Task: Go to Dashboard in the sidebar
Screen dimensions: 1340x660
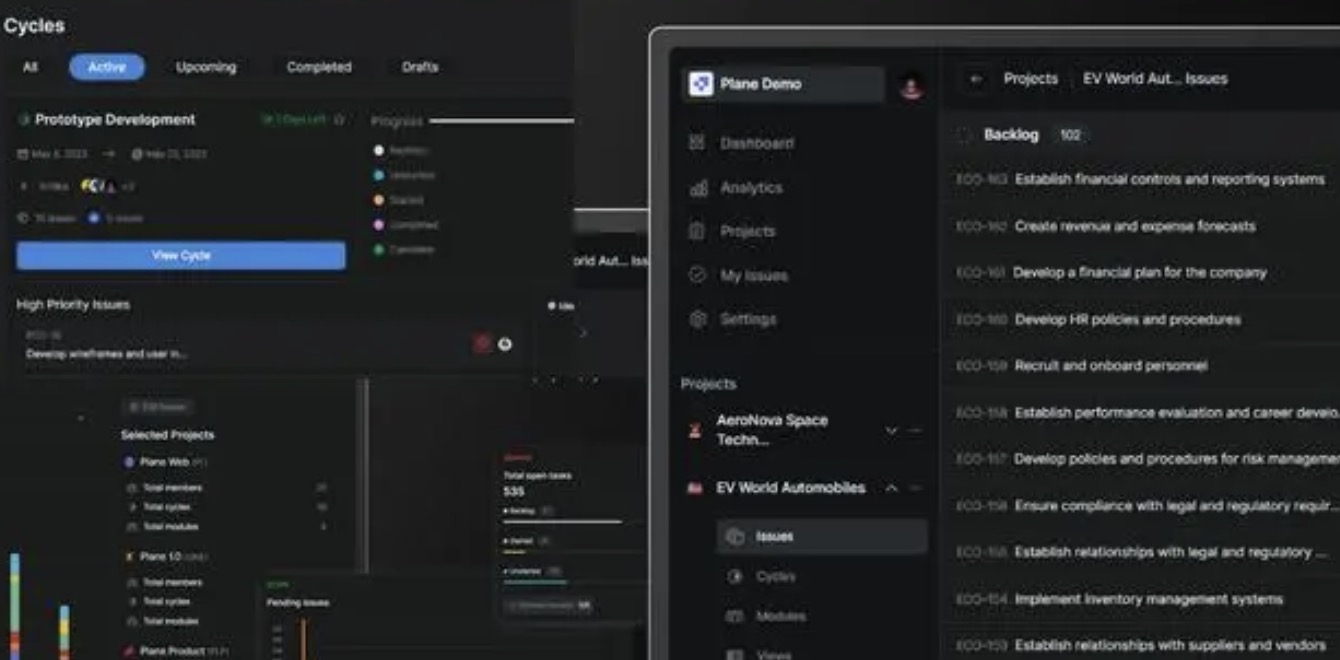Action: click(x=757, y=143)
